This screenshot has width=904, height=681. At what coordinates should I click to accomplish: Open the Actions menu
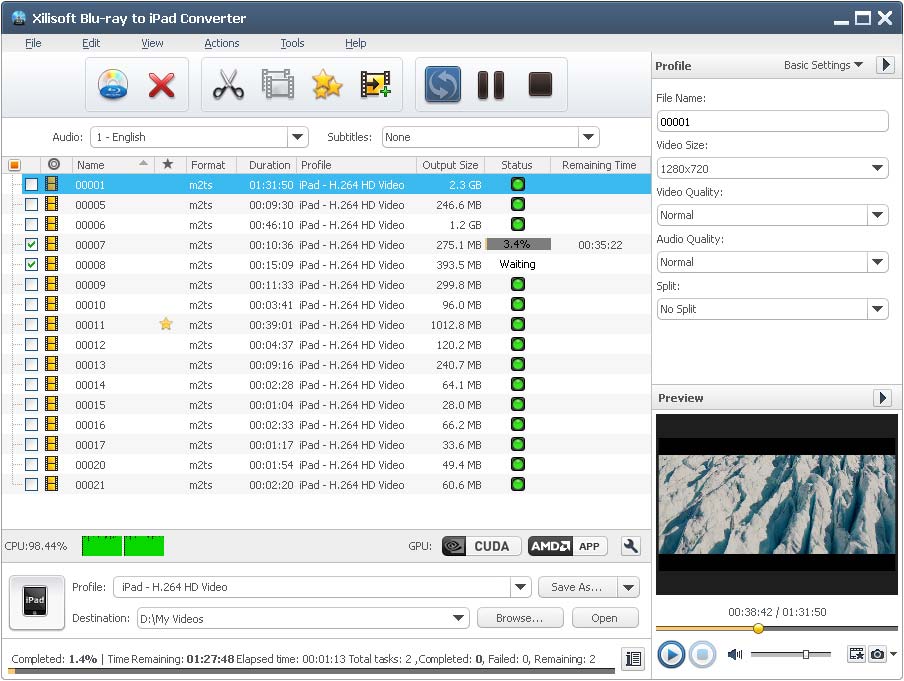[221, 43]
